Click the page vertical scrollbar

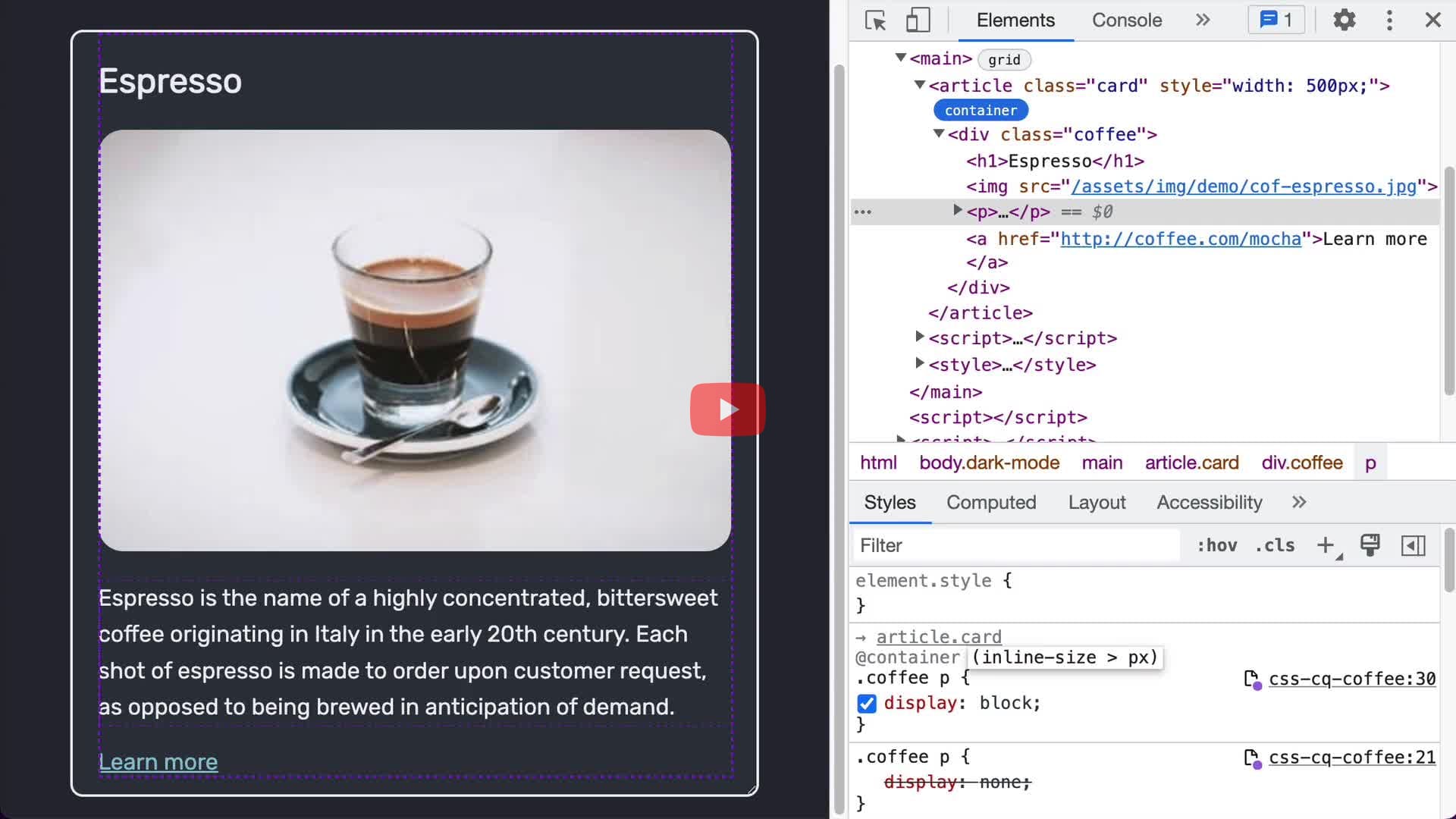pos(839,438)
